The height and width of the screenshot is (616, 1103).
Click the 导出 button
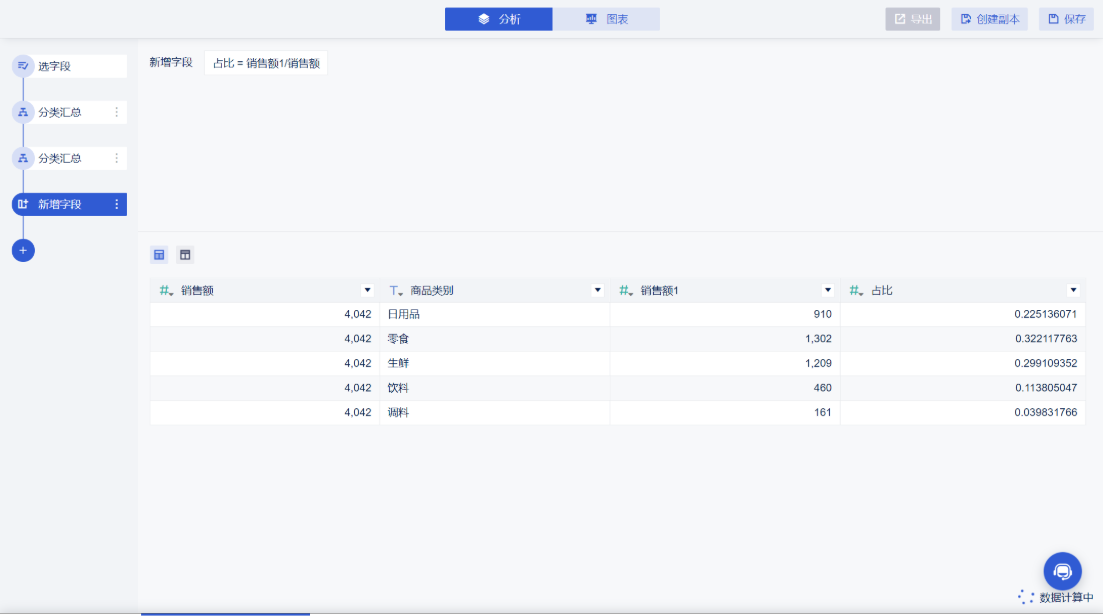[x=912, y=19]
